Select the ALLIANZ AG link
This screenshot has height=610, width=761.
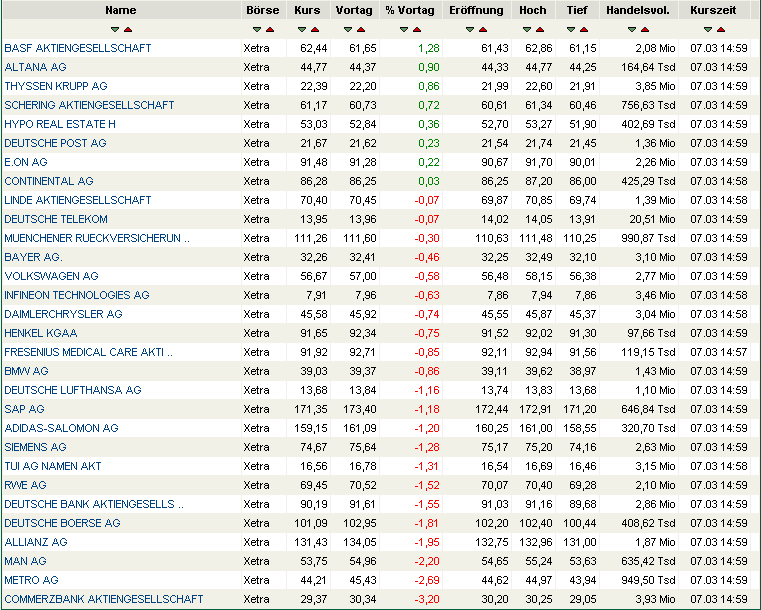coord(36,542)
